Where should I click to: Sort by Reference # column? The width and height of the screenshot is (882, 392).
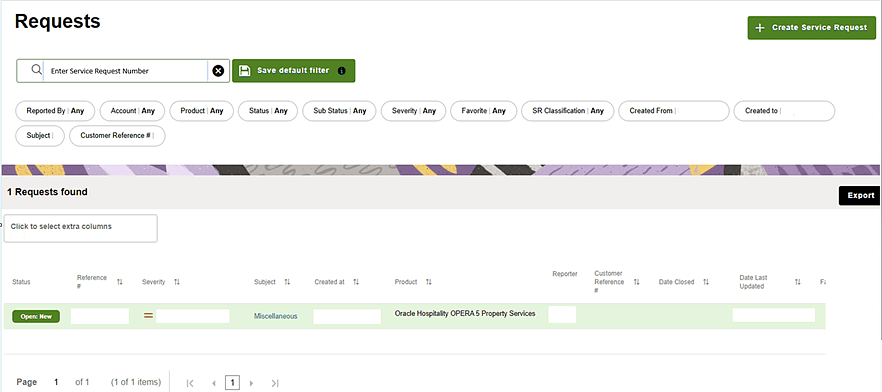tap(120, 282)
